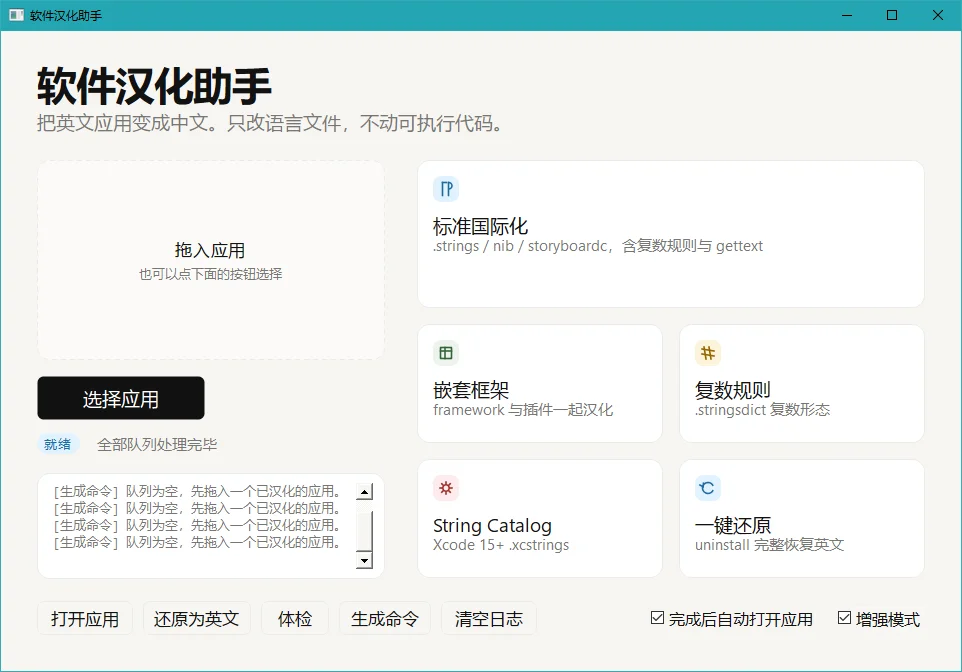Click the 'Xcode 15+ .xcstrings' subtitle
The image size is (962, 672).
[501, 545]
